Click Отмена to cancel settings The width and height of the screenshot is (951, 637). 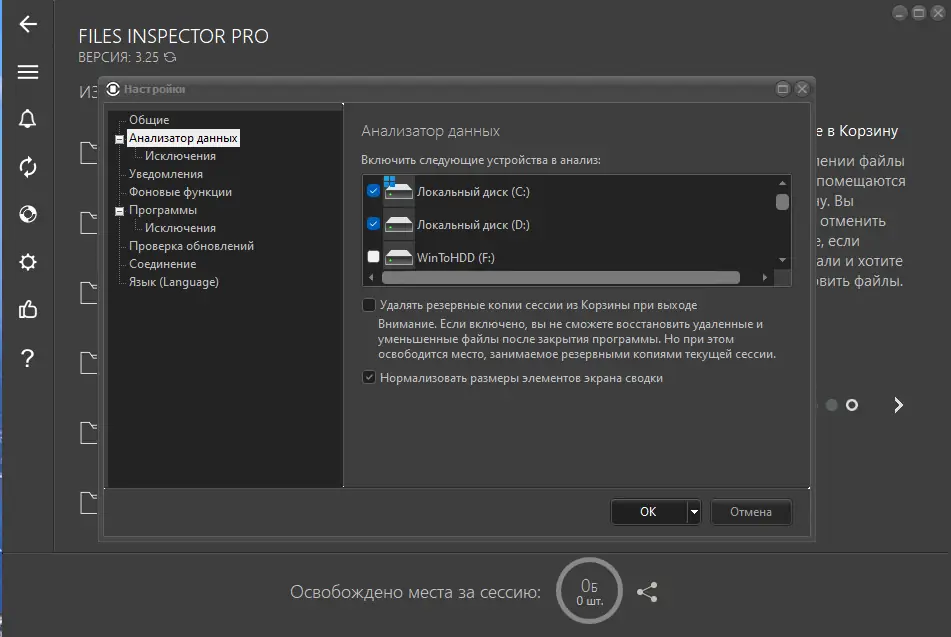pos(751,512)
